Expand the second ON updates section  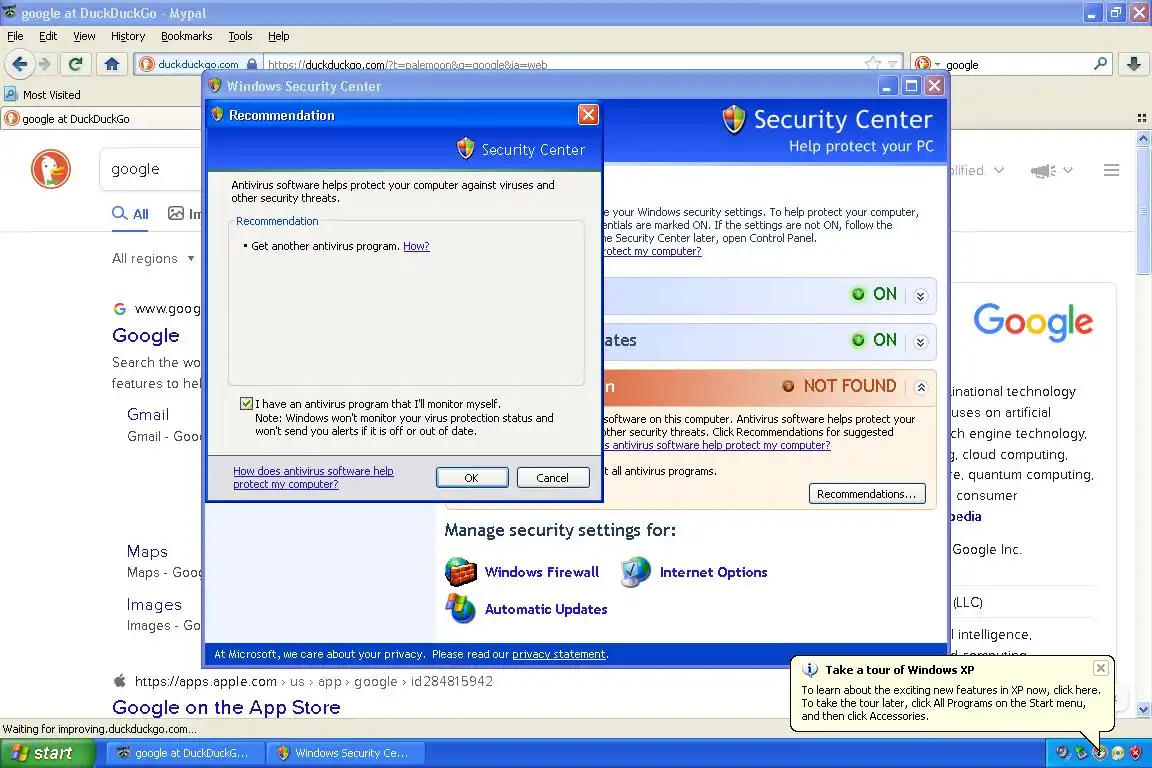pyautogui.click(x=921, y=342)
